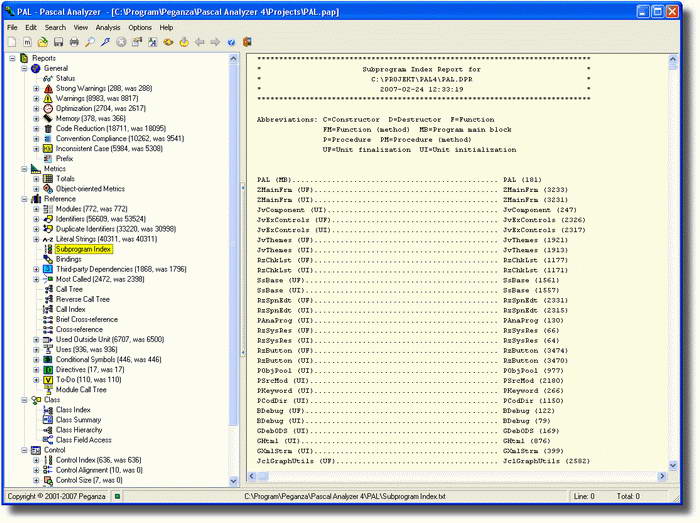700x523 pixels.
Task: Select the Class Hierarchy report
Action: tap(79, 430)
